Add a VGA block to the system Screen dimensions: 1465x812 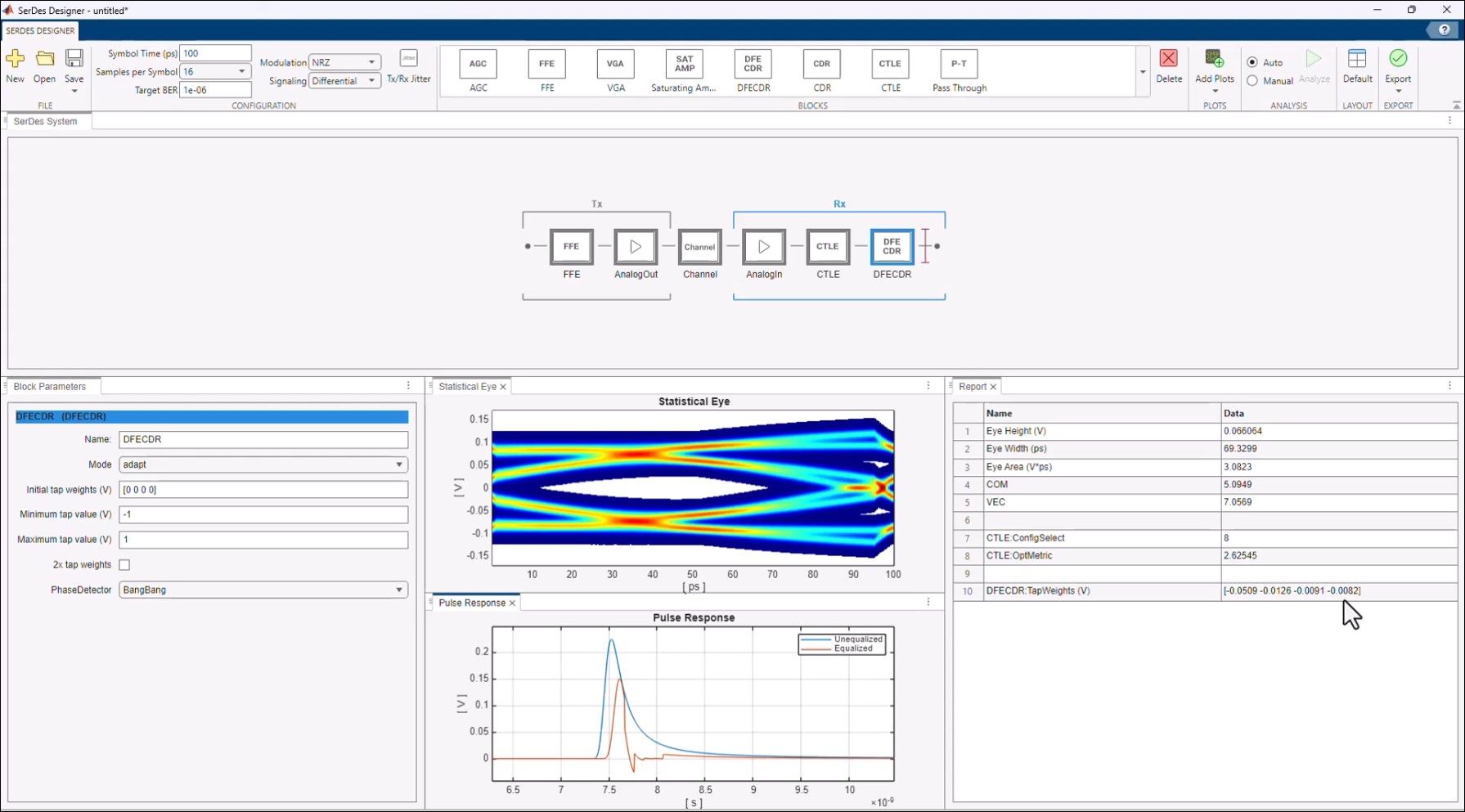pyautogui.click(x=614, y=70)
